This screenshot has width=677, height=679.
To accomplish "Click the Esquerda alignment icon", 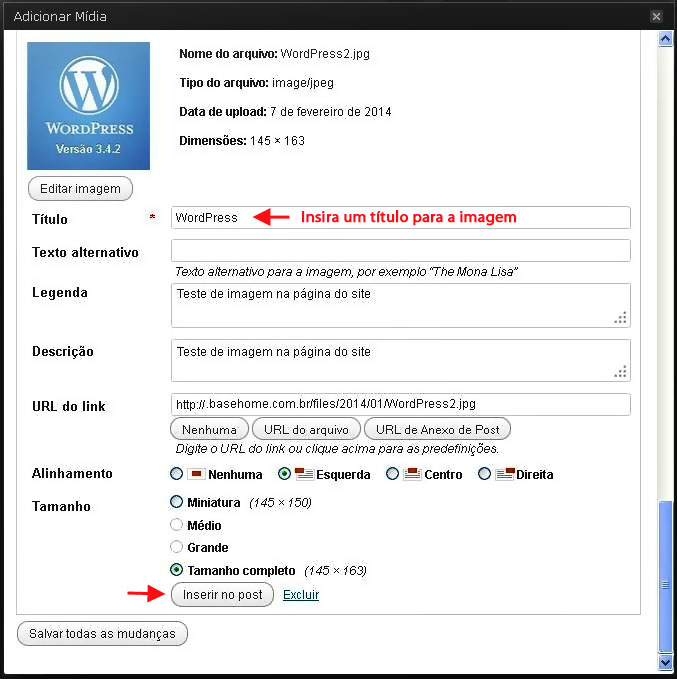I will 304,474.
